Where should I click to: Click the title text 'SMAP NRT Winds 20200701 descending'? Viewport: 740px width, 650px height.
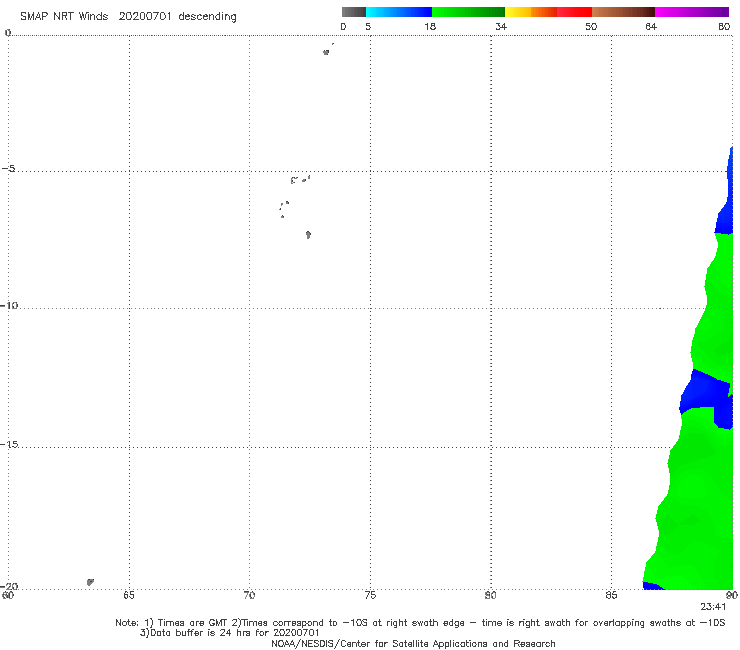[x=128, y=17]
